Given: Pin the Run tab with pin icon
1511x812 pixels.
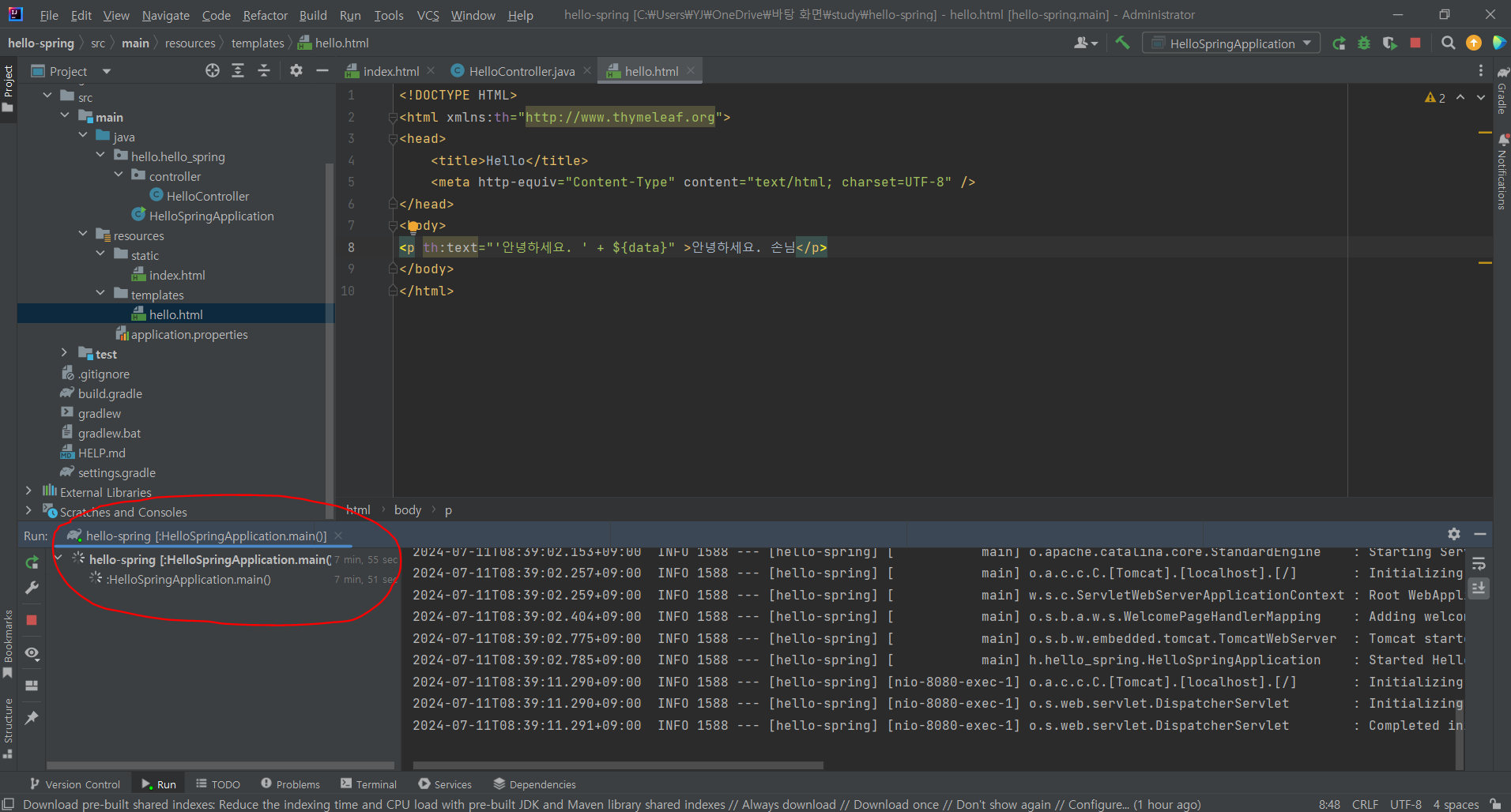Looking at the screenshot, I should tap(32, 718).
